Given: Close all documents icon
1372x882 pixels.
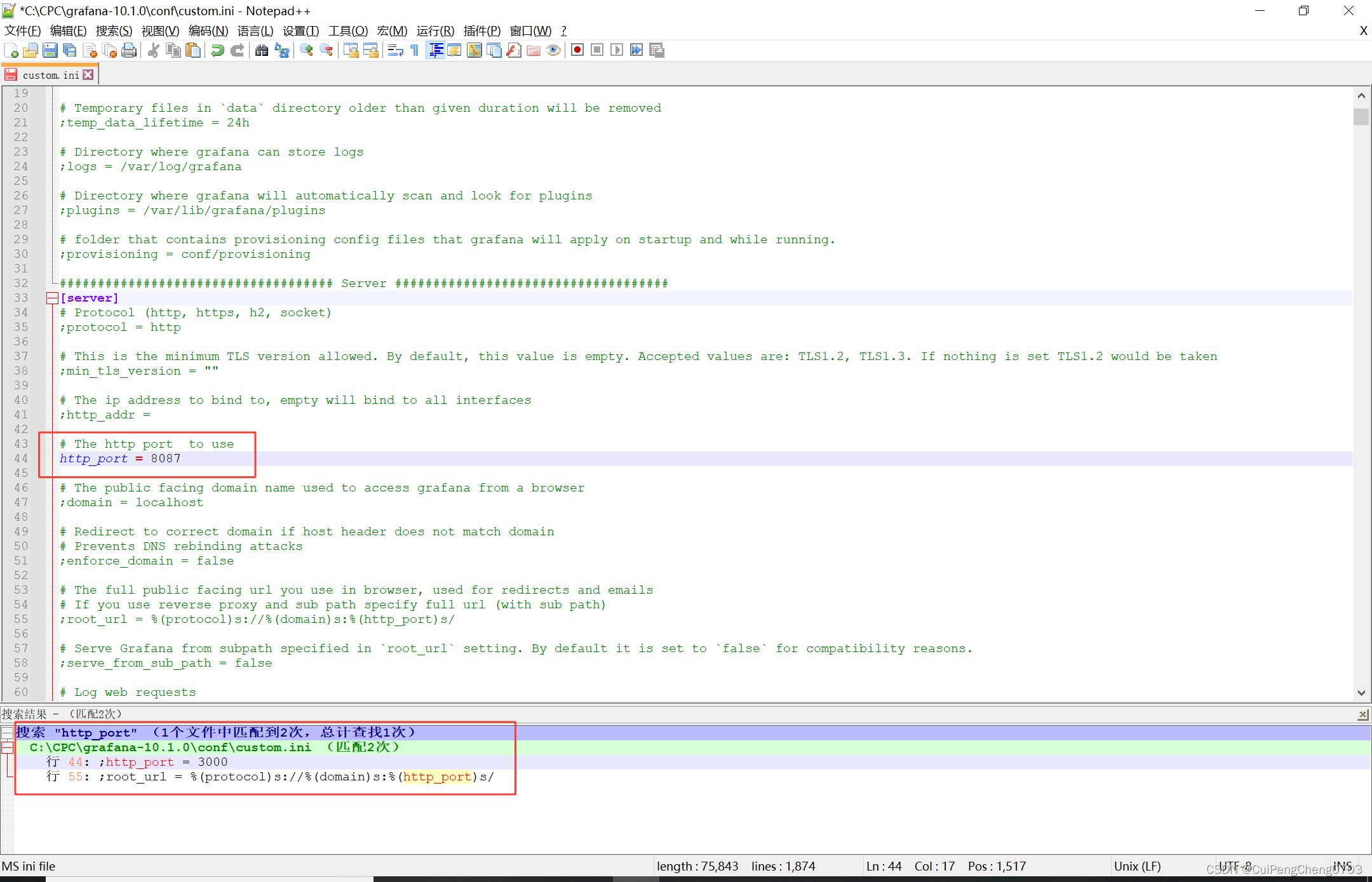Looking at the screenshot, I should (x=109, y=50).
